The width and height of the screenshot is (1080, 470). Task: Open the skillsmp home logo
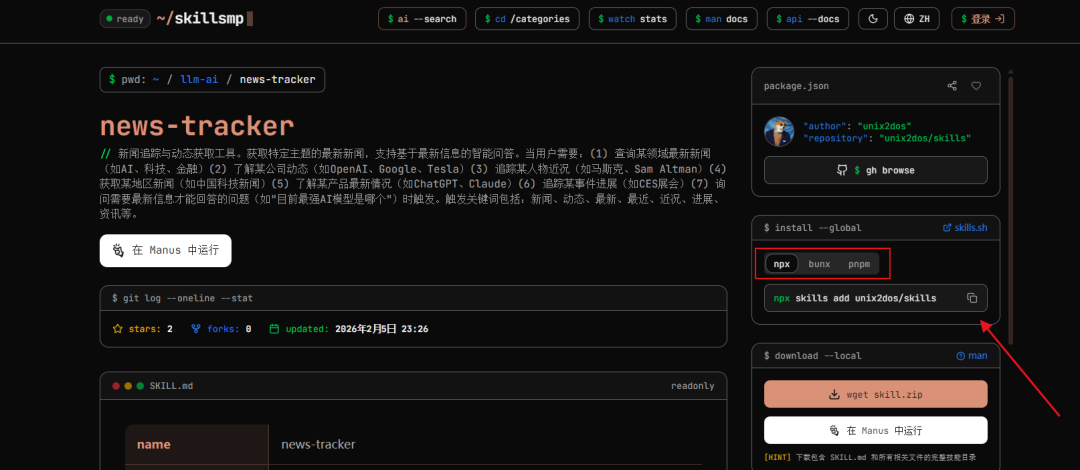[204, 19]
